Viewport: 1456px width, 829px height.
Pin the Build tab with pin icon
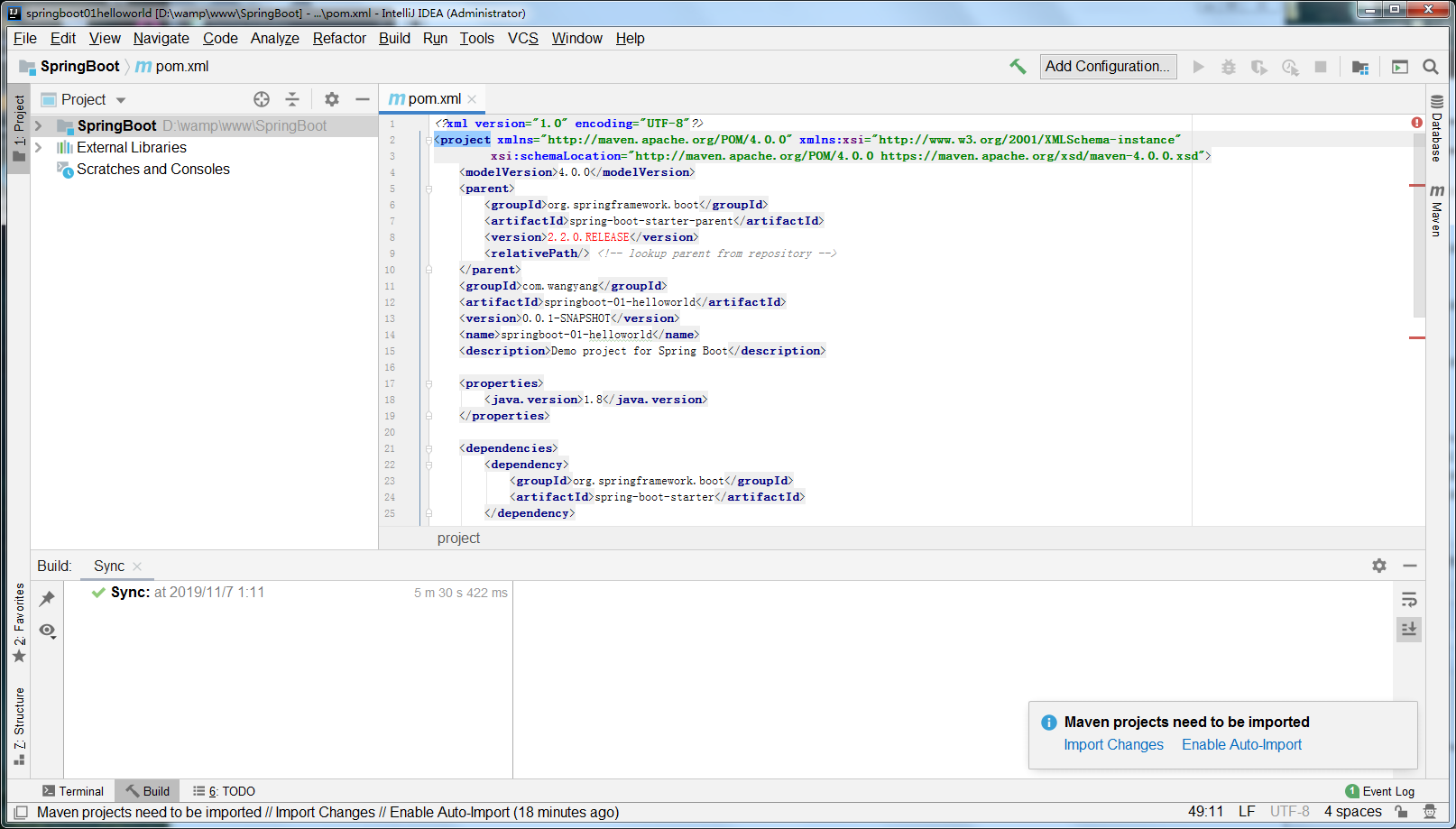[x=47, y=599]
